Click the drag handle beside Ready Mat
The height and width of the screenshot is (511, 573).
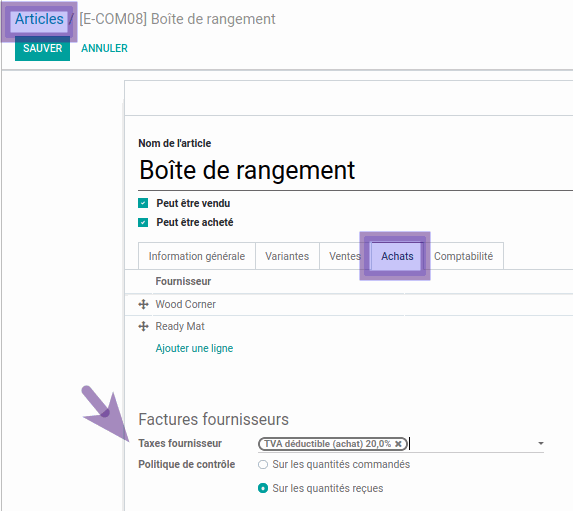(x=143, y=326)
